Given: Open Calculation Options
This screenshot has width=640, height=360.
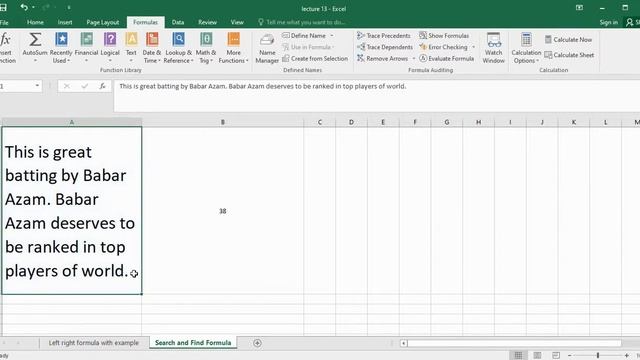Looking at the screenshot, I should [x=526, y=48].
